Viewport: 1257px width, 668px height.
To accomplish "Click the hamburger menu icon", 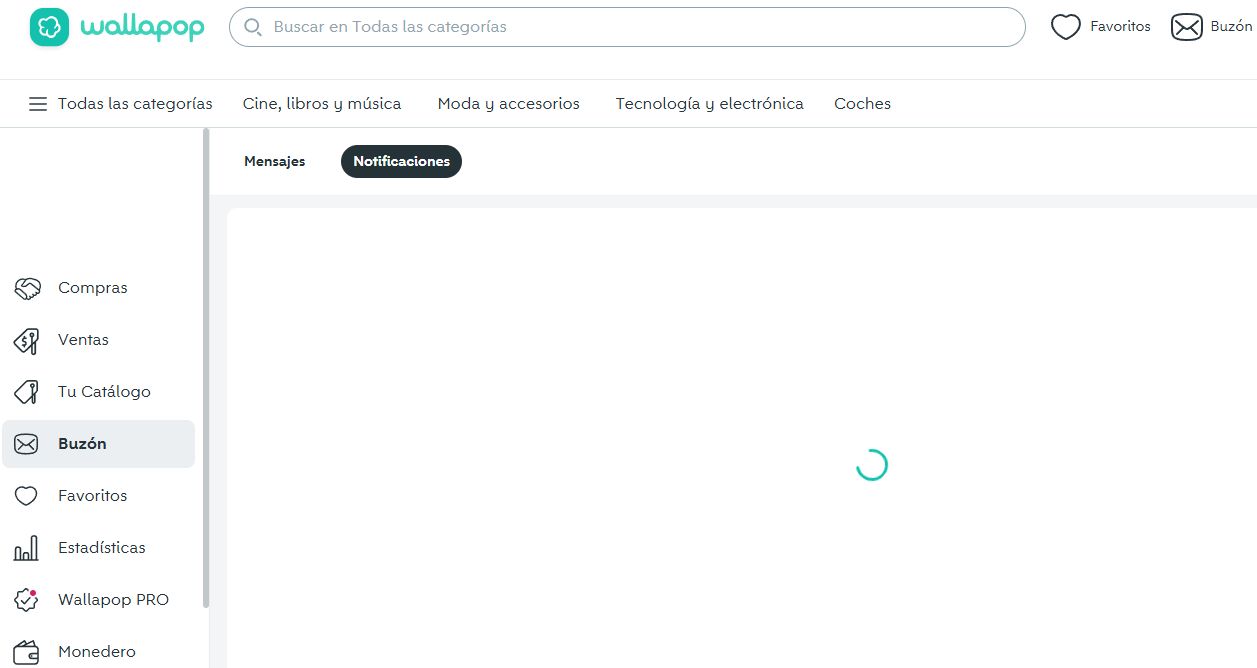I will pyautogui.click(x=38, y=104).
